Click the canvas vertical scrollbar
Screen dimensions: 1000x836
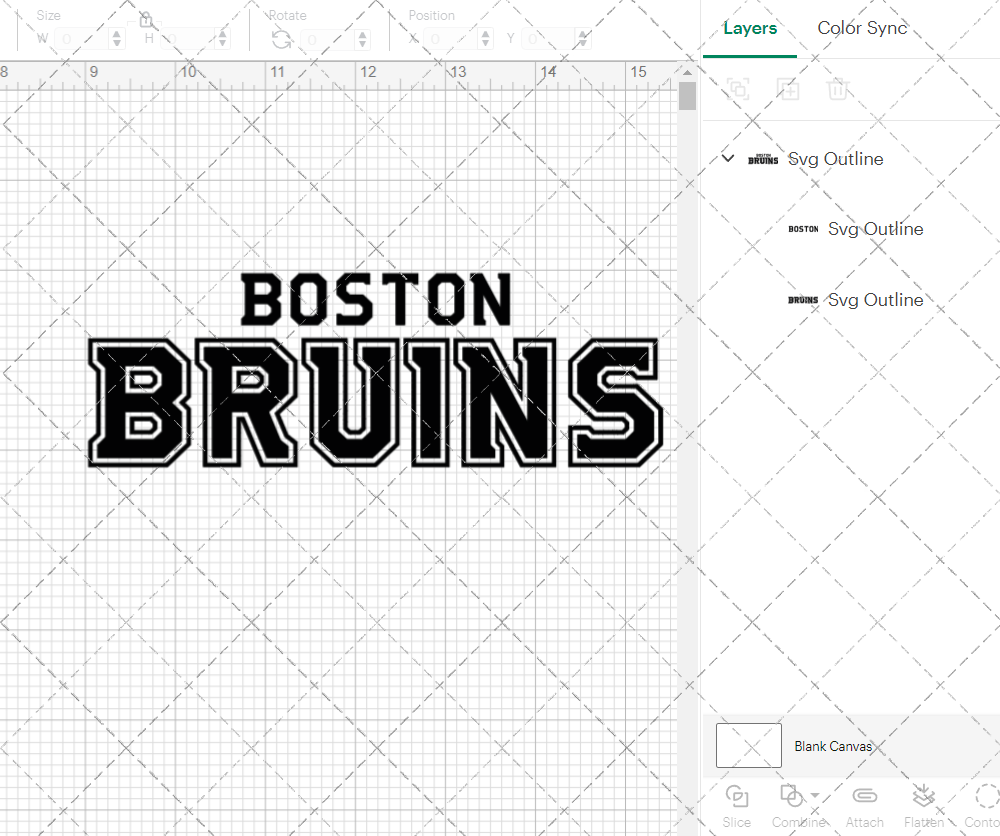coord(687,93)
